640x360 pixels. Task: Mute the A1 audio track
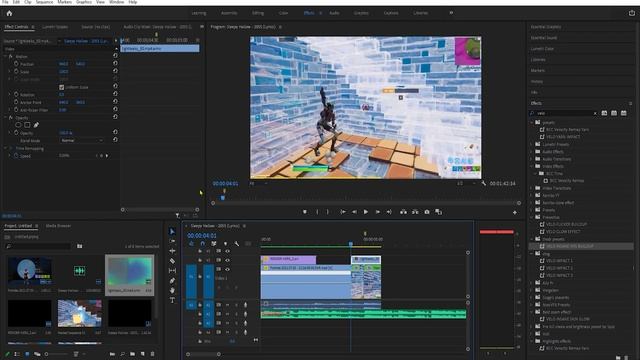coord(227,305)
